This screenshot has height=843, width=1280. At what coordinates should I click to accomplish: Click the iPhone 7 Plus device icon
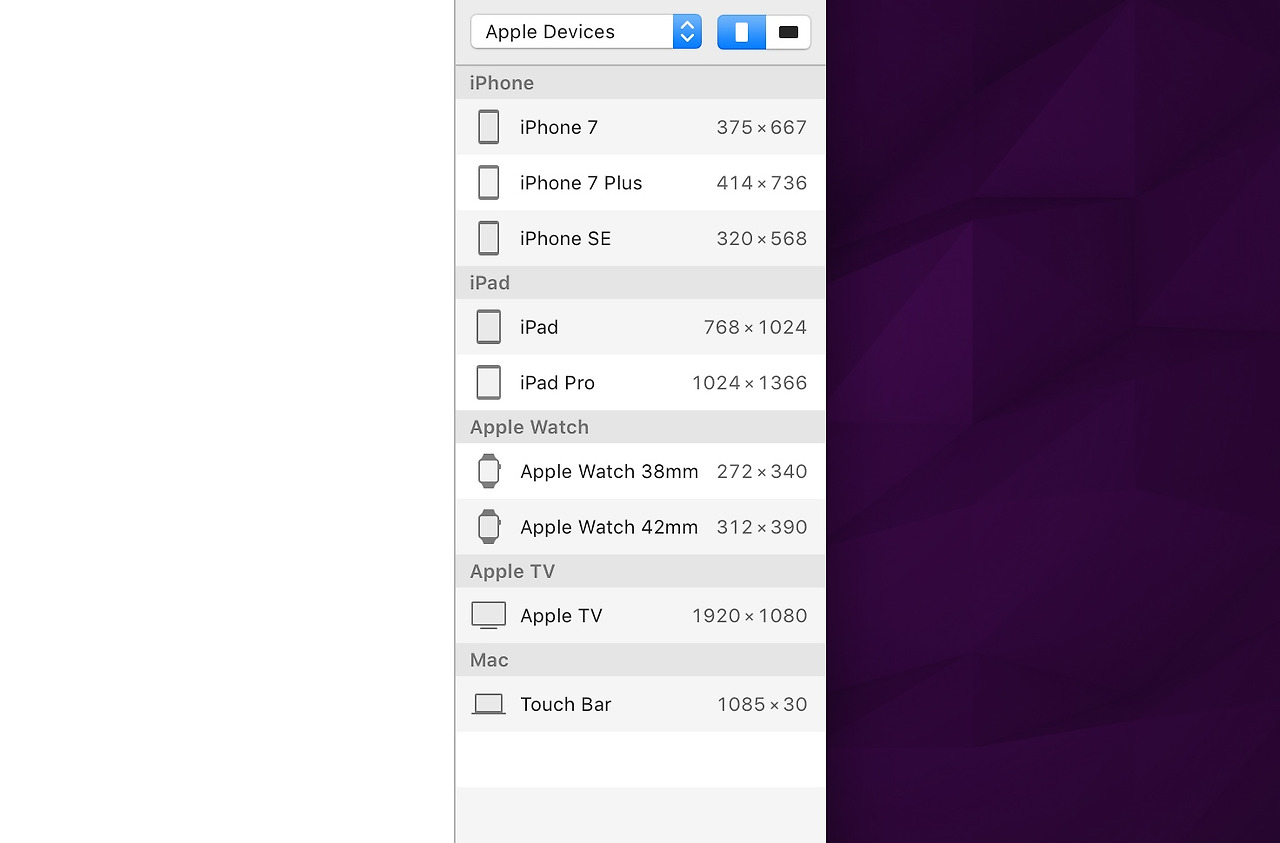pyautogui.click(x=488, y=183)
